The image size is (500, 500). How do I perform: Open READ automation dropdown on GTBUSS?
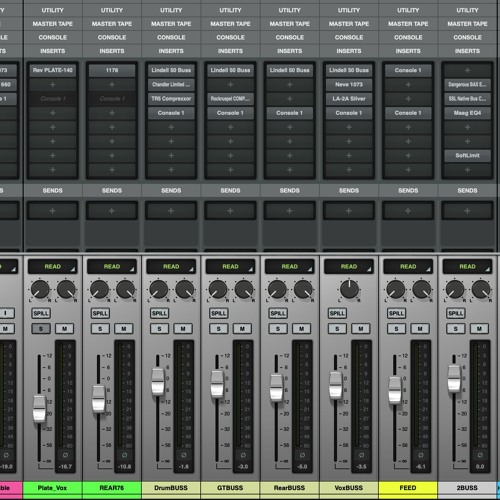point(230,267)
